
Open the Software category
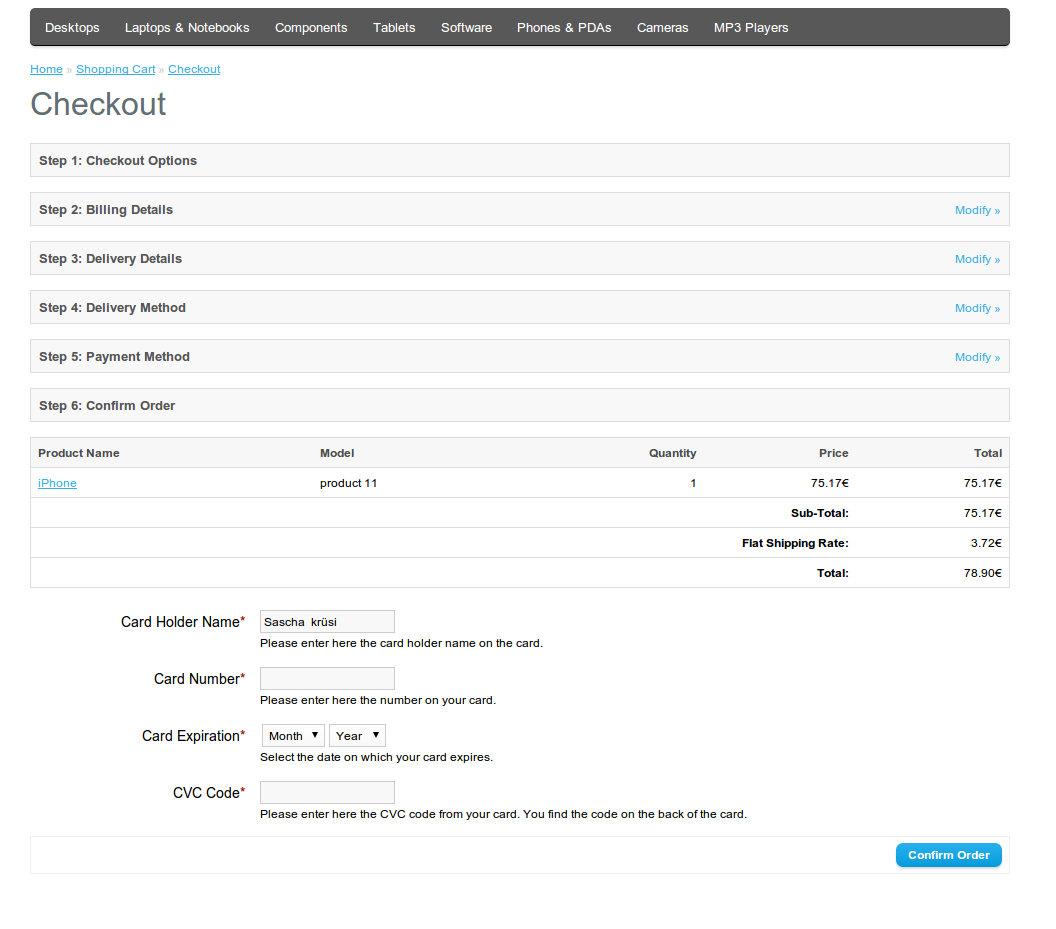pos(466,27)
